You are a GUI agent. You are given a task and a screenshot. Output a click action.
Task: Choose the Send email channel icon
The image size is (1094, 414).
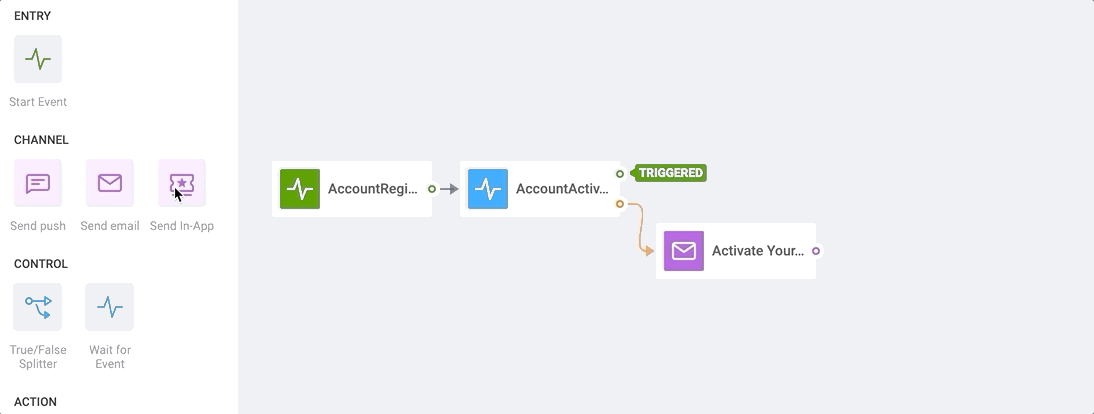click(110, 183)
